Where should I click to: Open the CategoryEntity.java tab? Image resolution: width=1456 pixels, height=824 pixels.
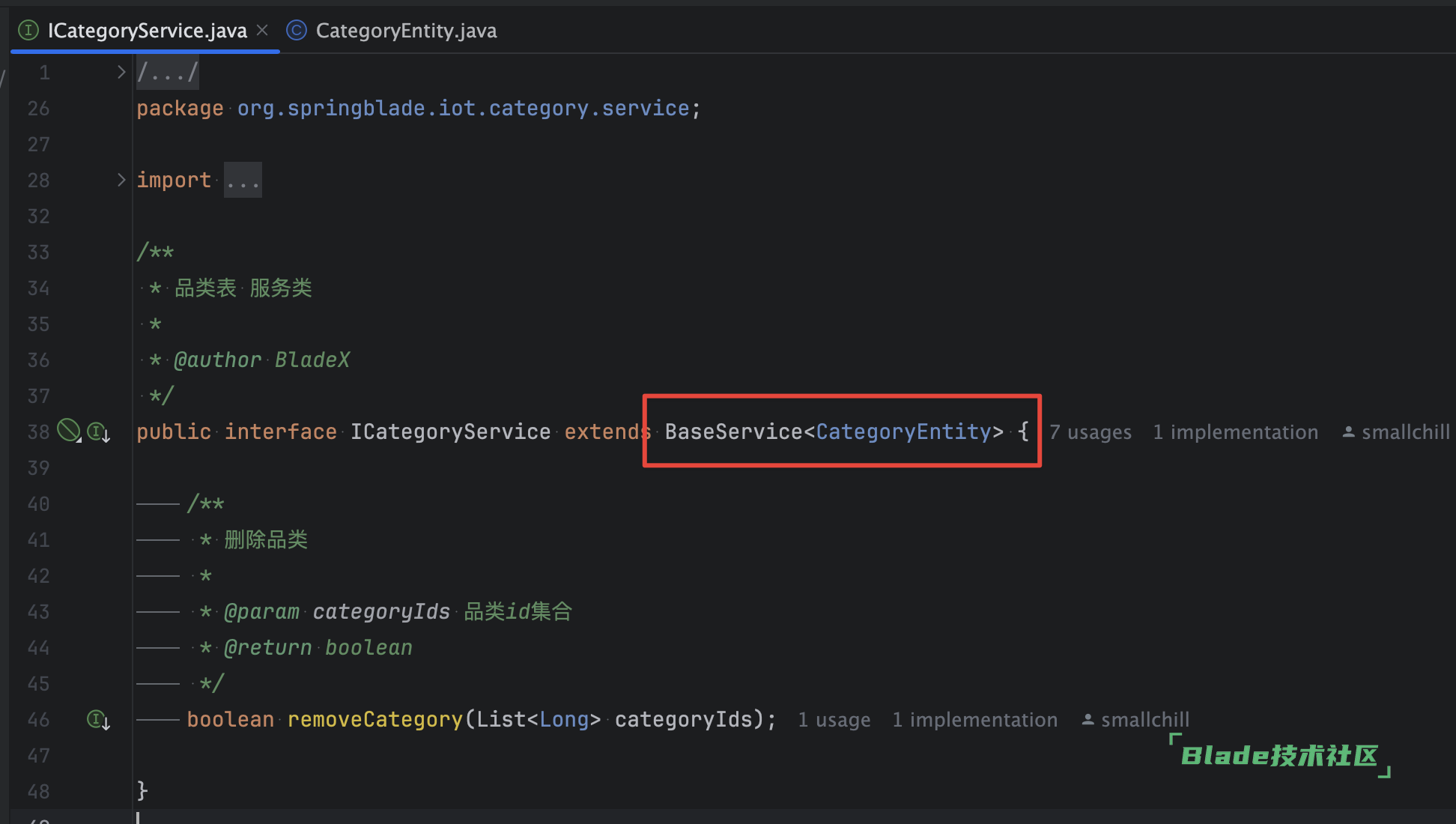click(x=406, y=31)
